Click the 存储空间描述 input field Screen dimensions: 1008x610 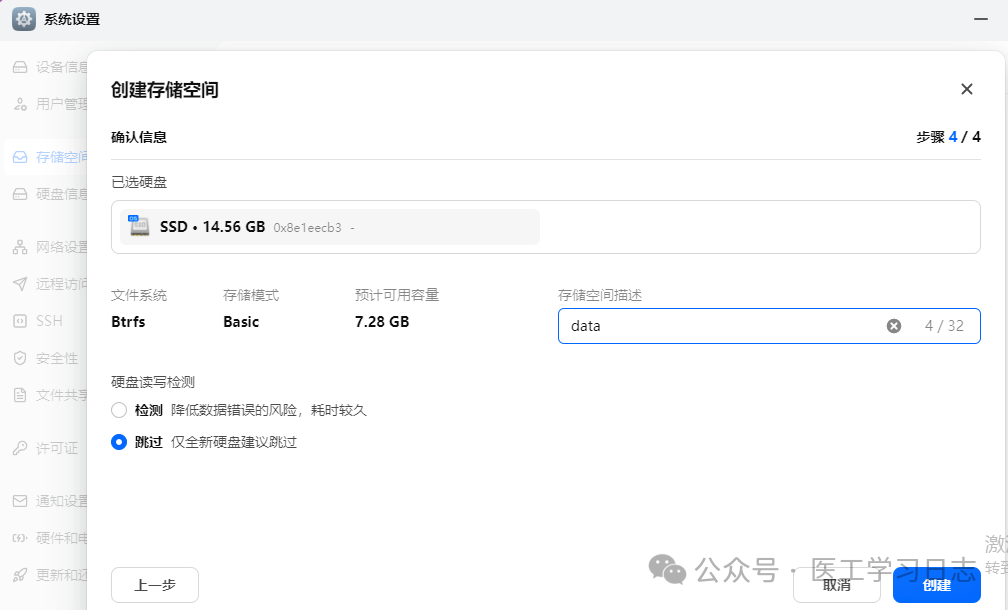pyautogui.click(x=720, y=325)
